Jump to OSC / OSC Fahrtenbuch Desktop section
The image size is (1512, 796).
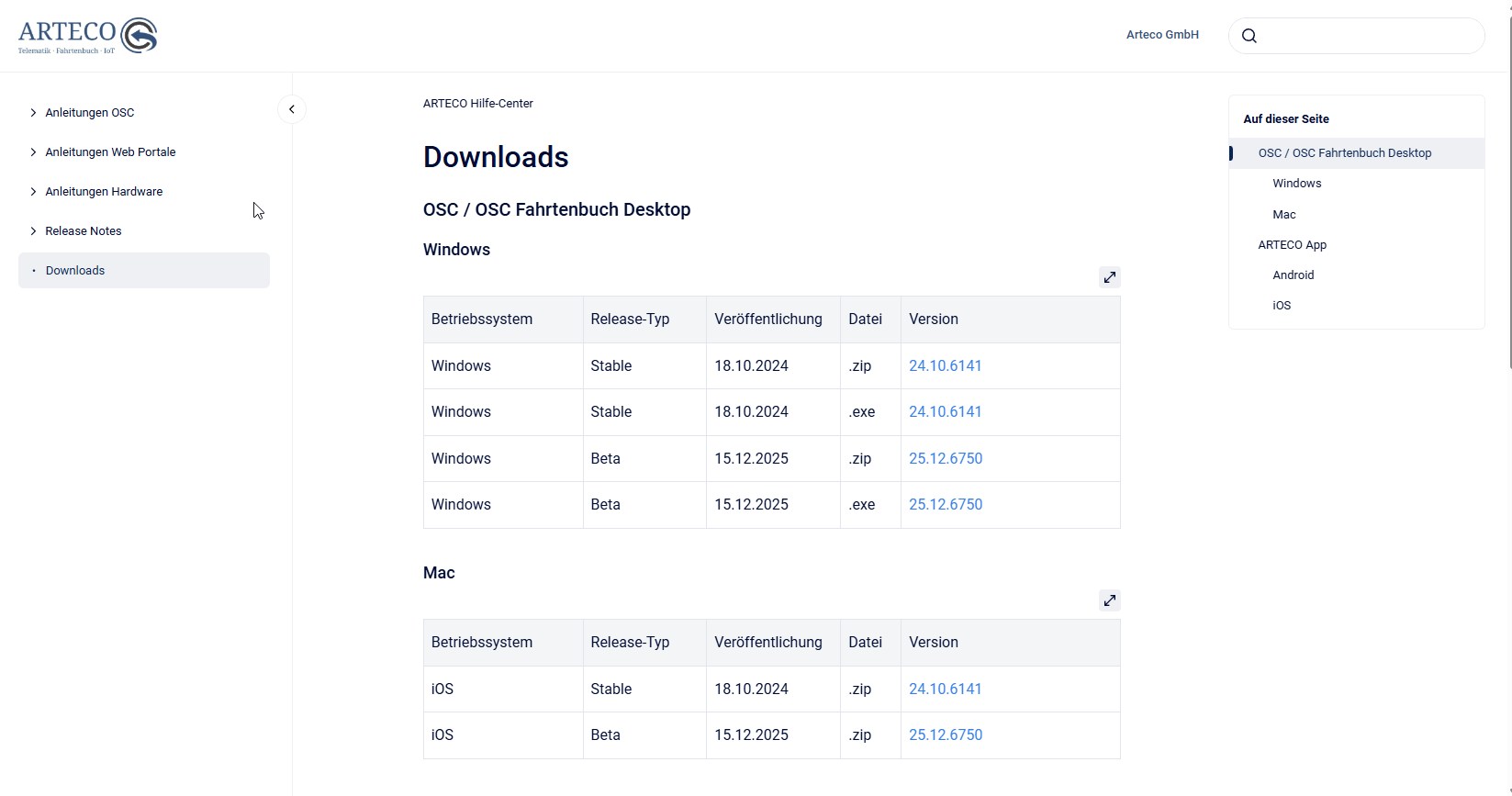tap(1344, 153)
